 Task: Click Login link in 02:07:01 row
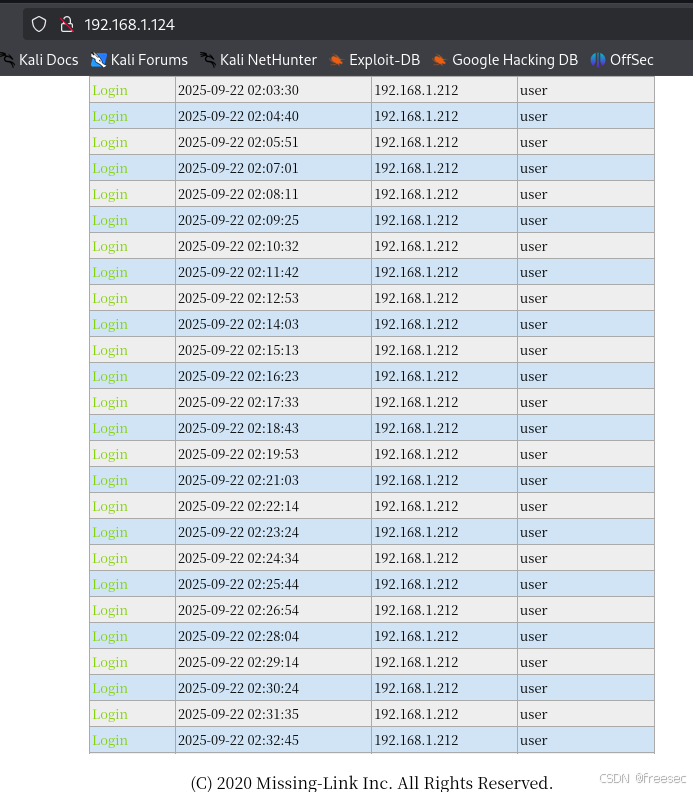pyautogui.click(x=110, y=168)
